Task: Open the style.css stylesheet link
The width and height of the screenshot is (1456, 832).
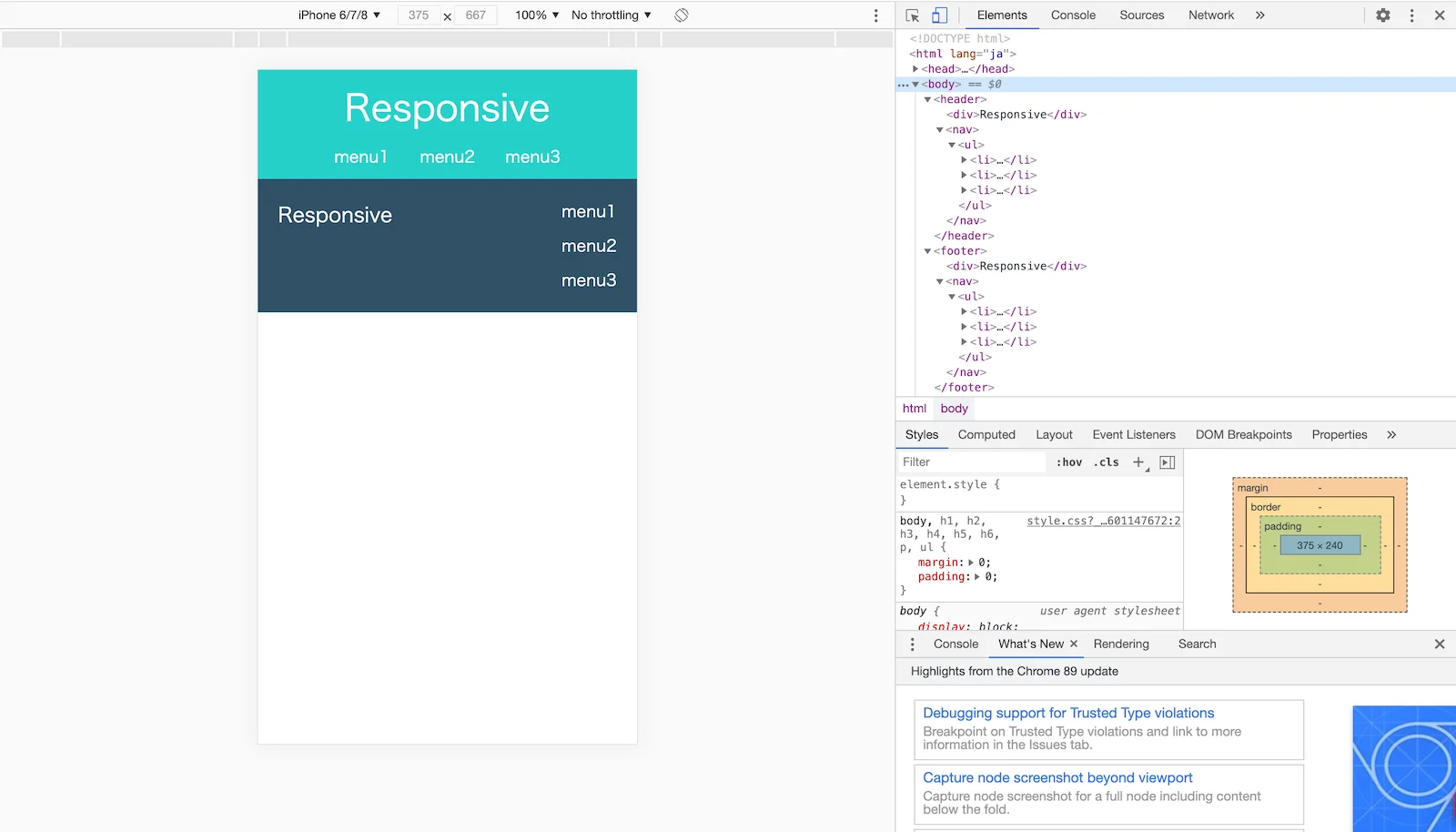Action: click(1103, 521)
